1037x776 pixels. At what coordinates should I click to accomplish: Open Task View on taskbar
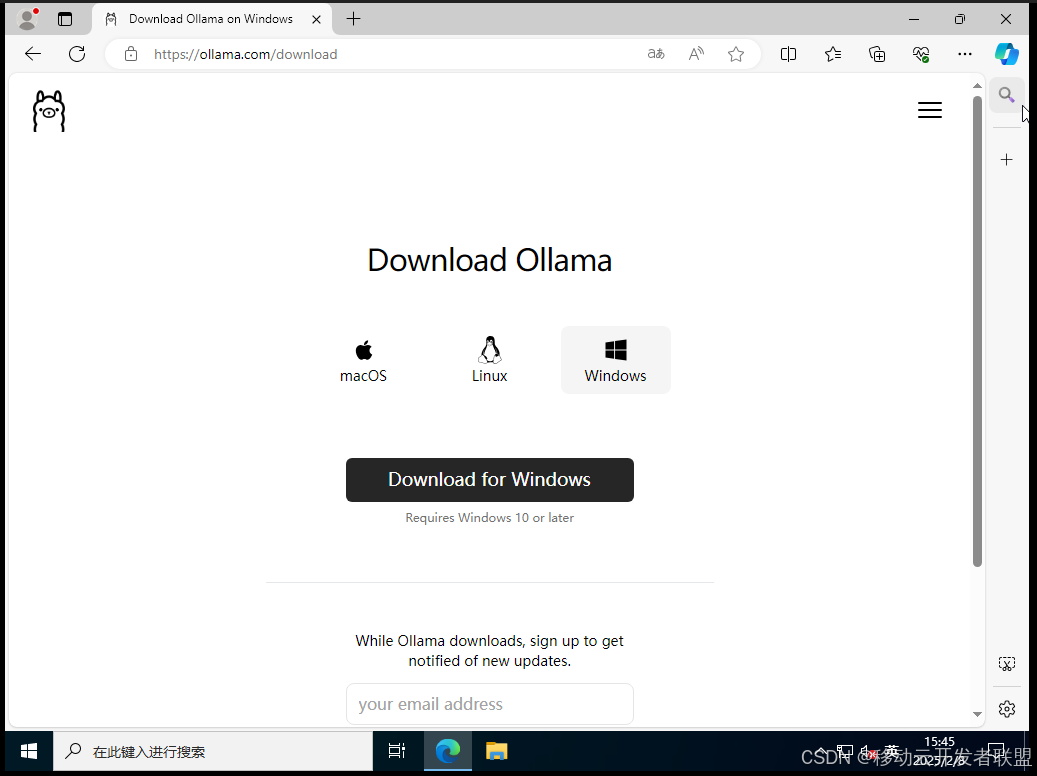397,752
